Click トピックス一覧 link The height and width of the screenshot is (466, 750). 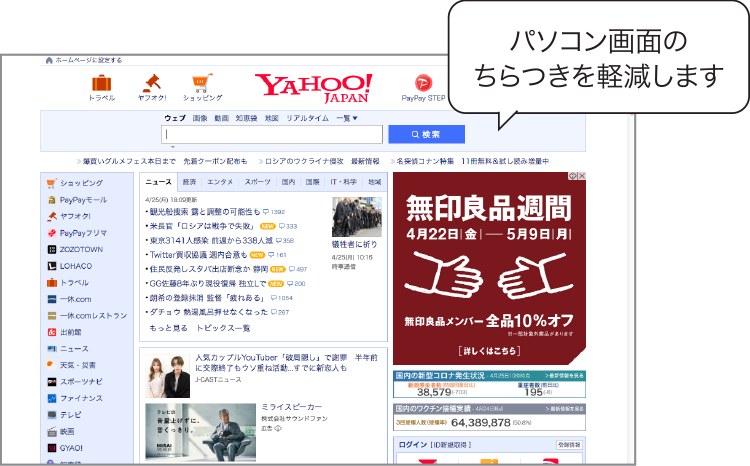click(223, 328)
